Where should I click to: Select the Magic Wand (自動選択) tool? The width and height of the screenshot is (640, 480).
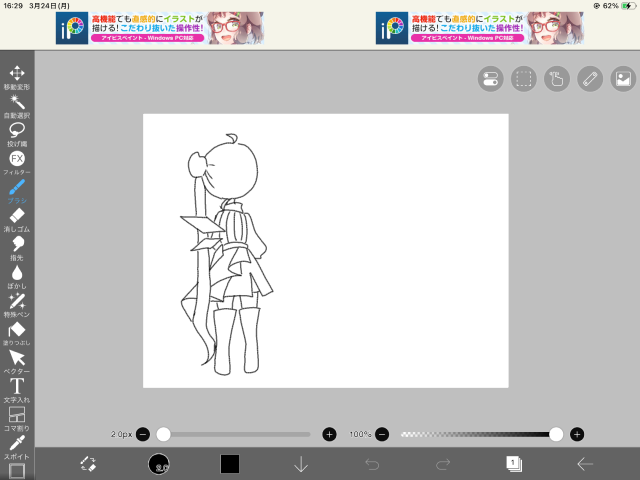click(x=17, y=107)
